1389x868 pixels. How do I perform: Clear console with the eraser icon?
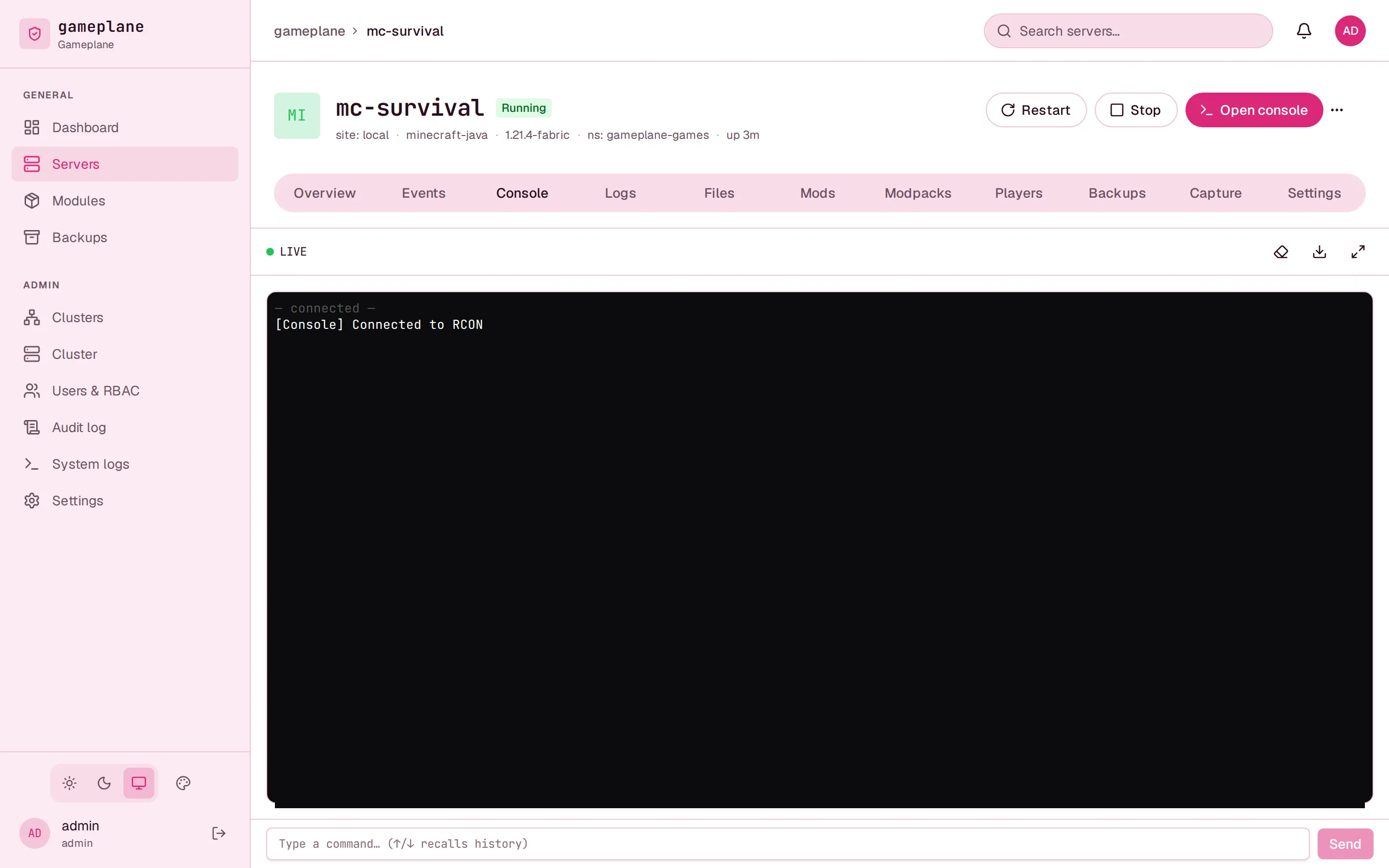click(1280, 251)
